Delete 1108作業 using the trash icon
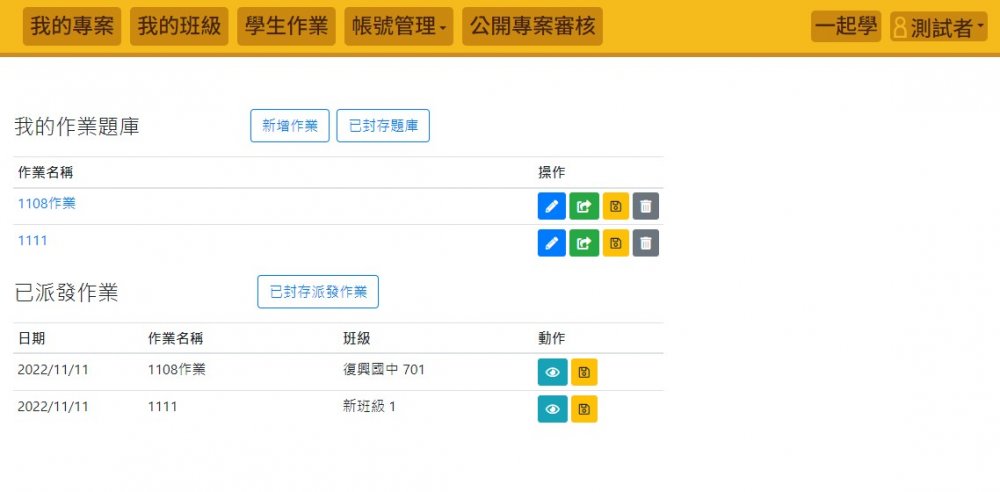This screenshot has height=492, width=1000. click(x=646, y=207)
